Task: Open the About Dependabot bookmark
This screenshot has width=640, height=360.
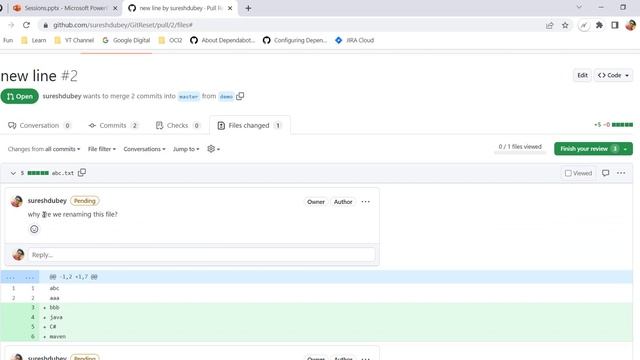Action: [x=222, y=40]
